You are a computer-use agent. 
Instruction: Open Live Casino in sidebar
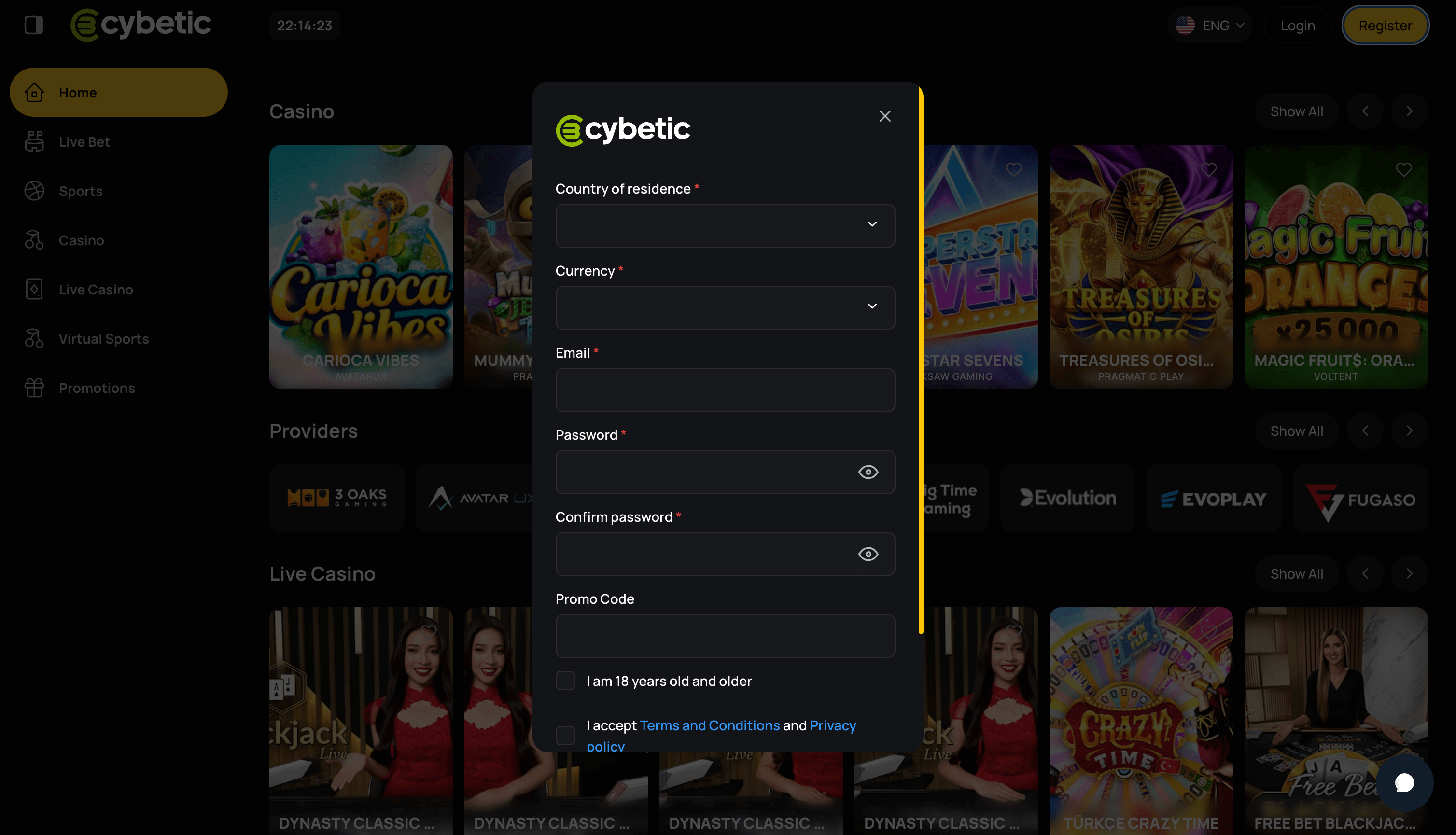[119, 290]
